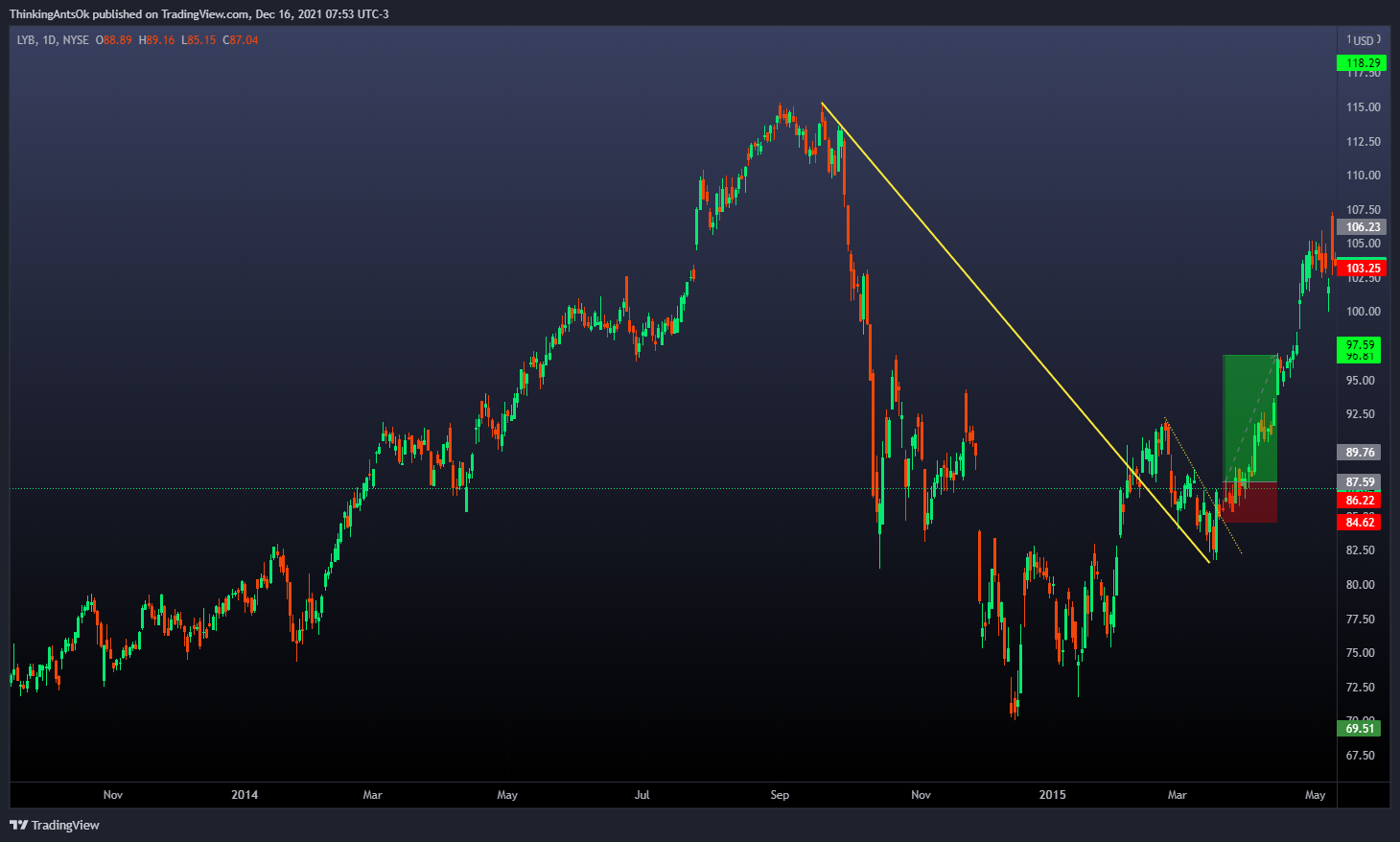Screen dimensions: 1400x842
Task: Click the green 97.59 target price label
Action: pyautogui.click(x=1359, y=345)
